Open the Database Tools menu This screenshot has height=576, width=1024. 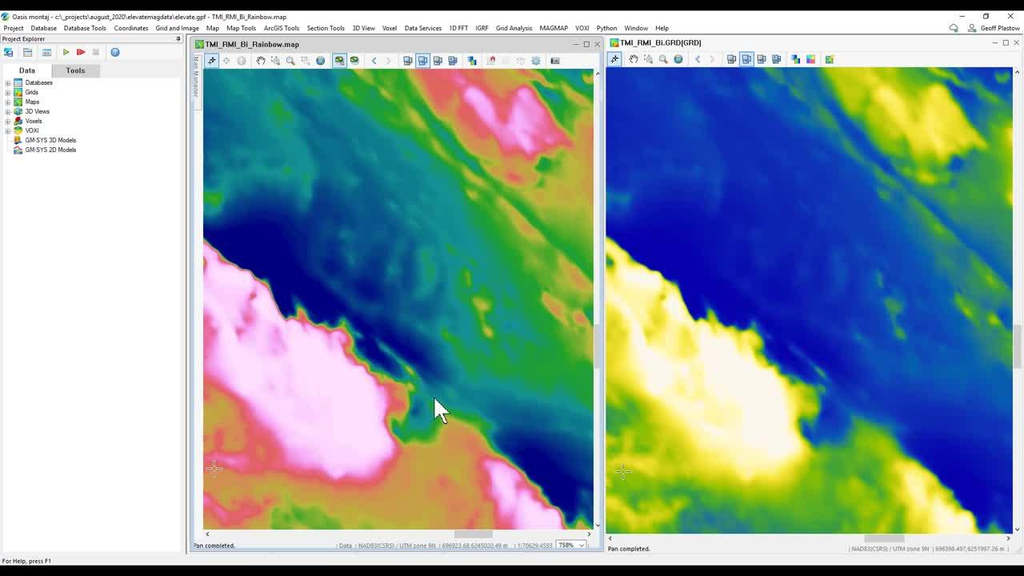click(85, 28)
